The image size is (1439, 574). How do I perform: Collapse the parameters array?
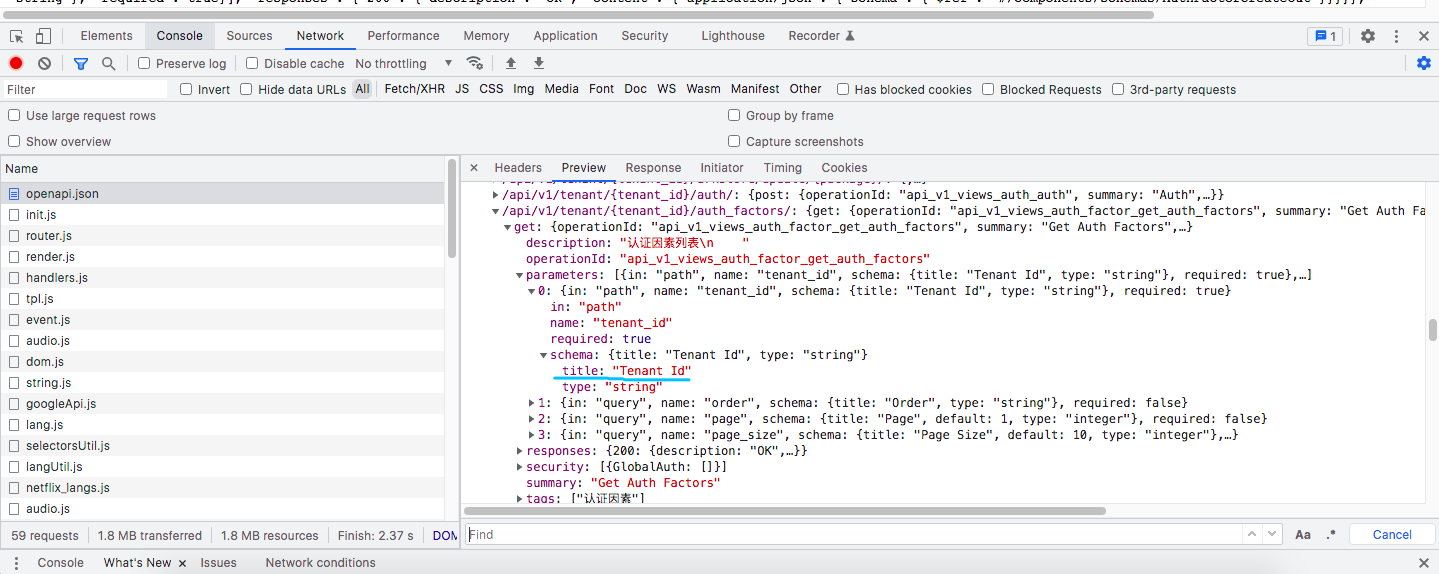coord(520,275)
